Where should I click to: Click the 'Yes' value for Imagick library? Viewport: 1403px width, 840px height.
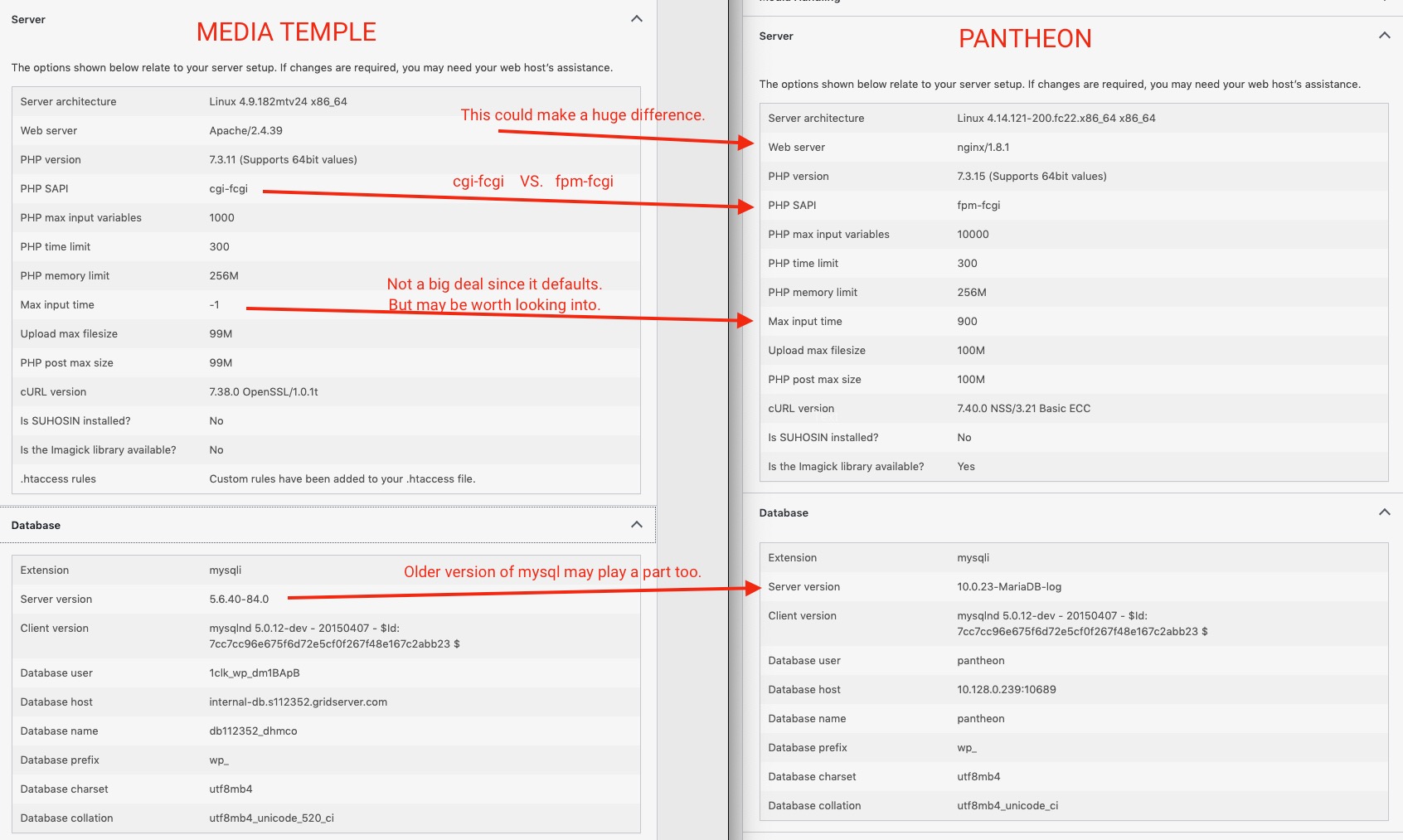966,467
